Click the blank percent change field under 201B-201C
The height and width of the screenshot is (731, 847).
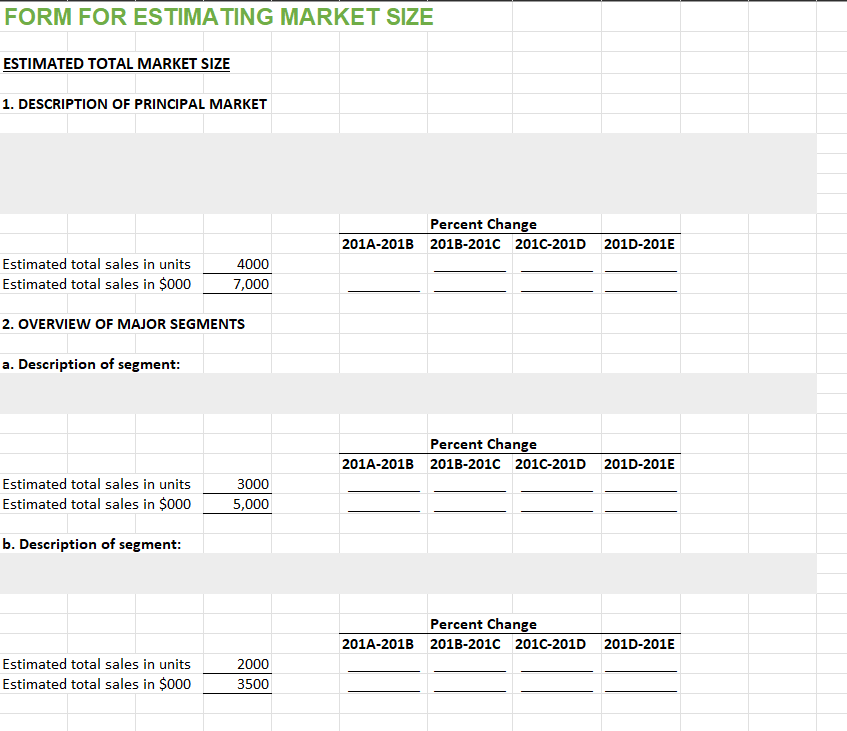click(x=466, y=264)
